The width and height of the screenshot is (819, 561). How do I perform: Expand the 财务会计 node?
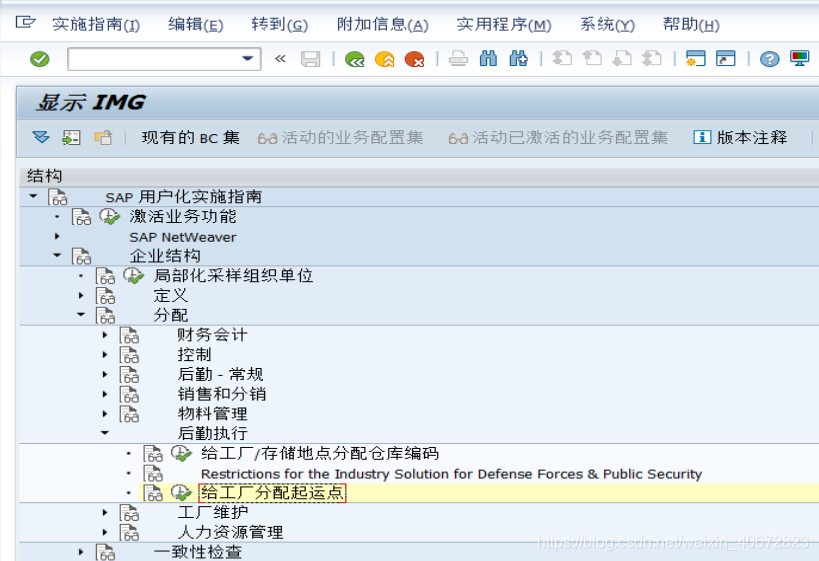click(x=105, y=334)
